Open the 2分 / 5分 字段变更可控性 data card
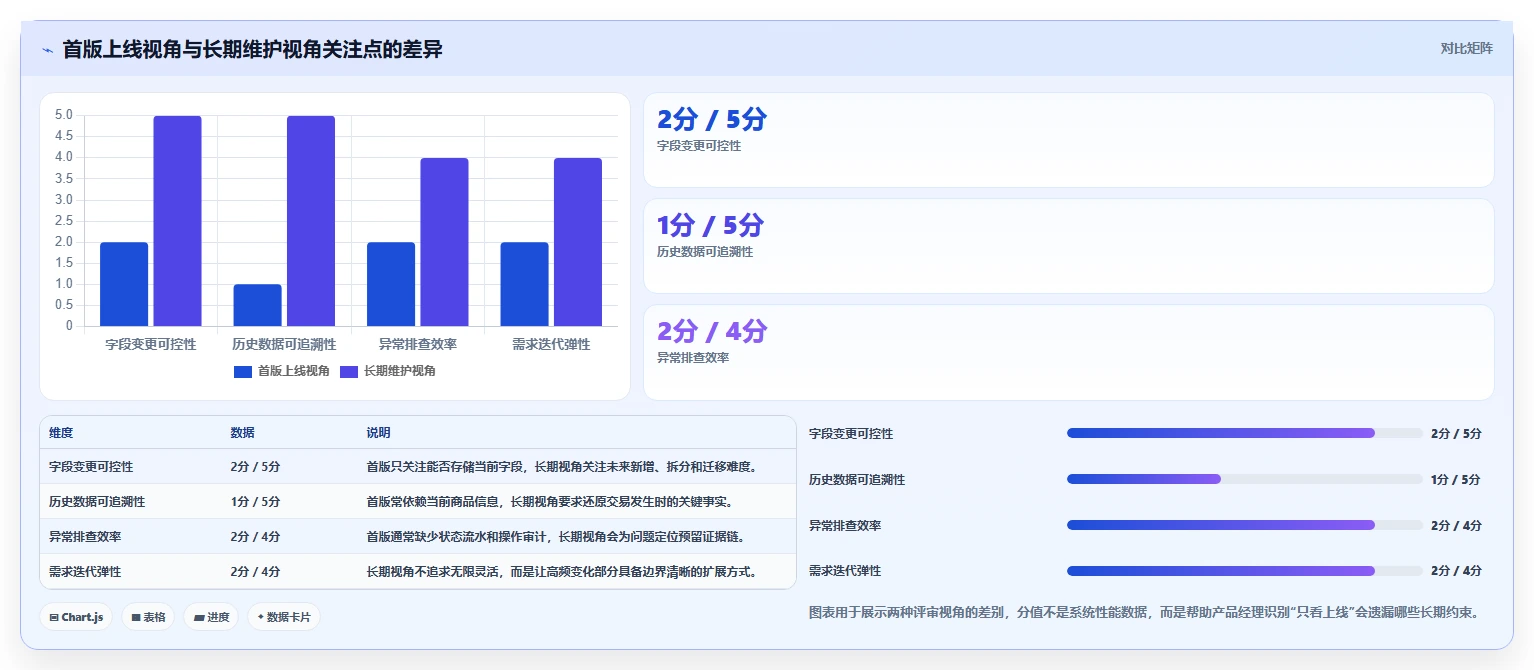Screen dimensions: 1534x670 coord(1068,140)
